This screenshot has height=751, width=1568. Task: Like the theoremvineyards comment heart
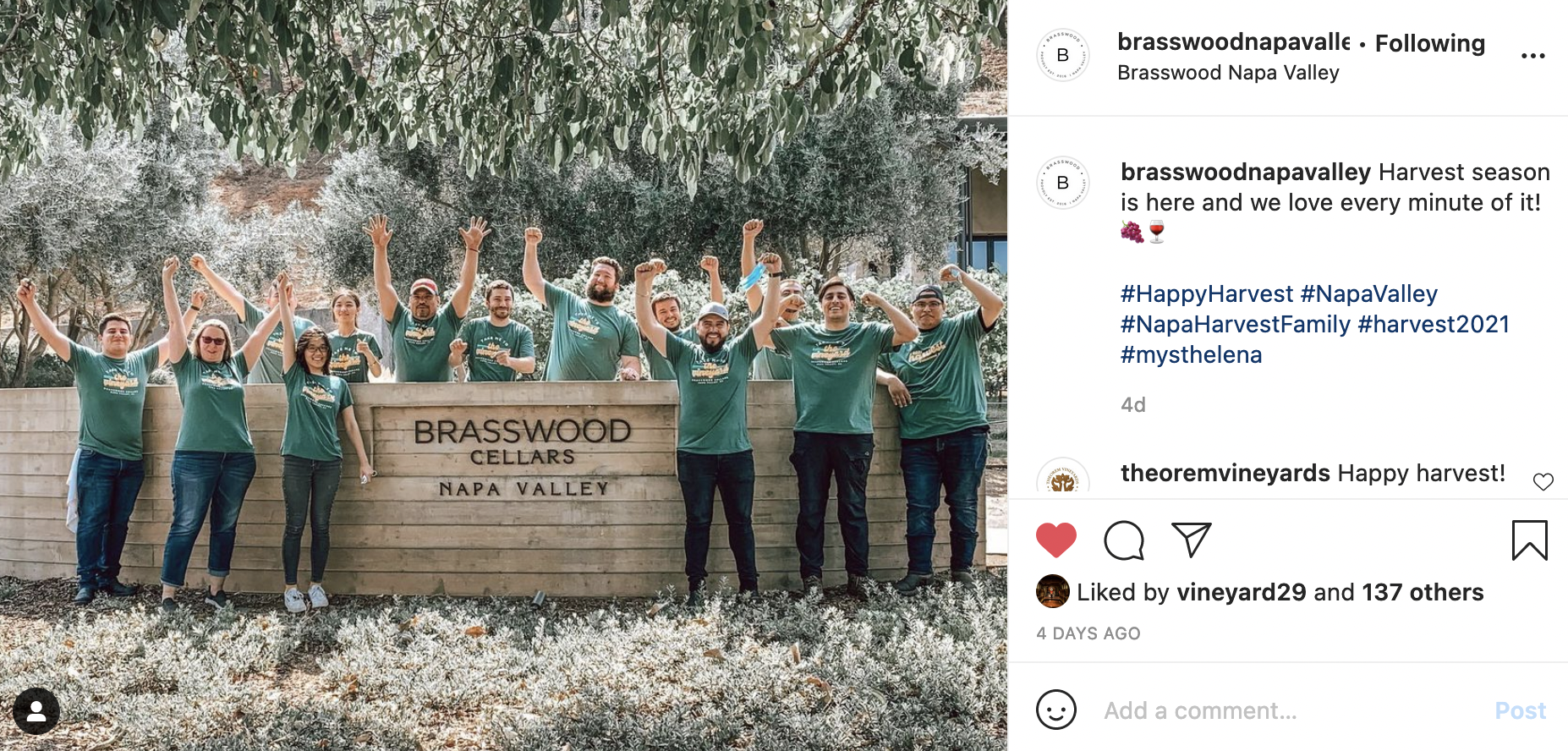[1543, 481]
